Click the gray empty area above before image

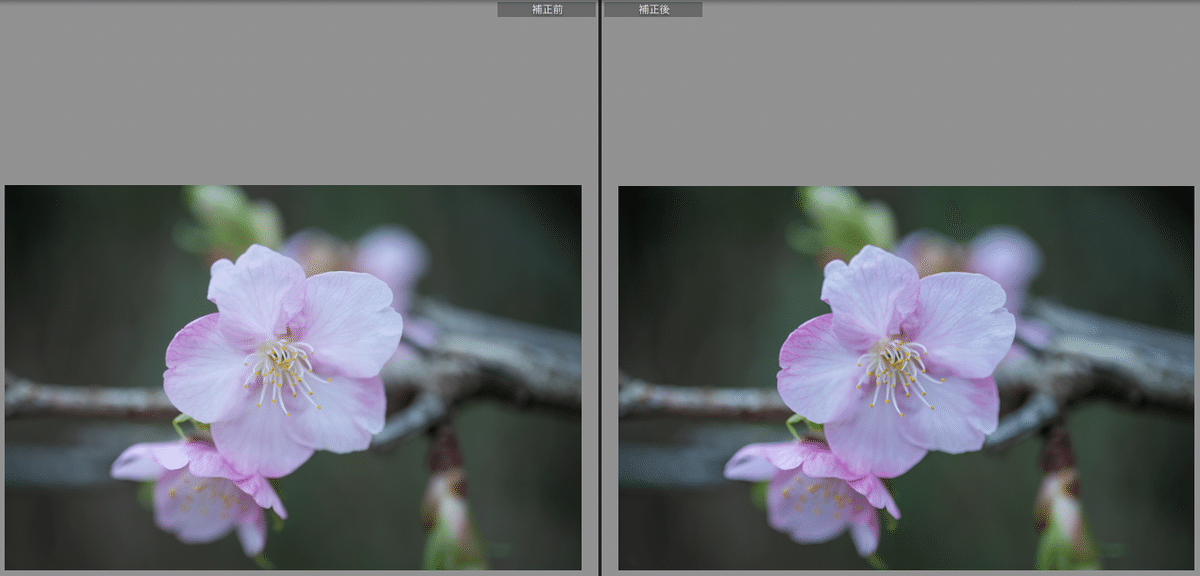[x=290, y=100]
